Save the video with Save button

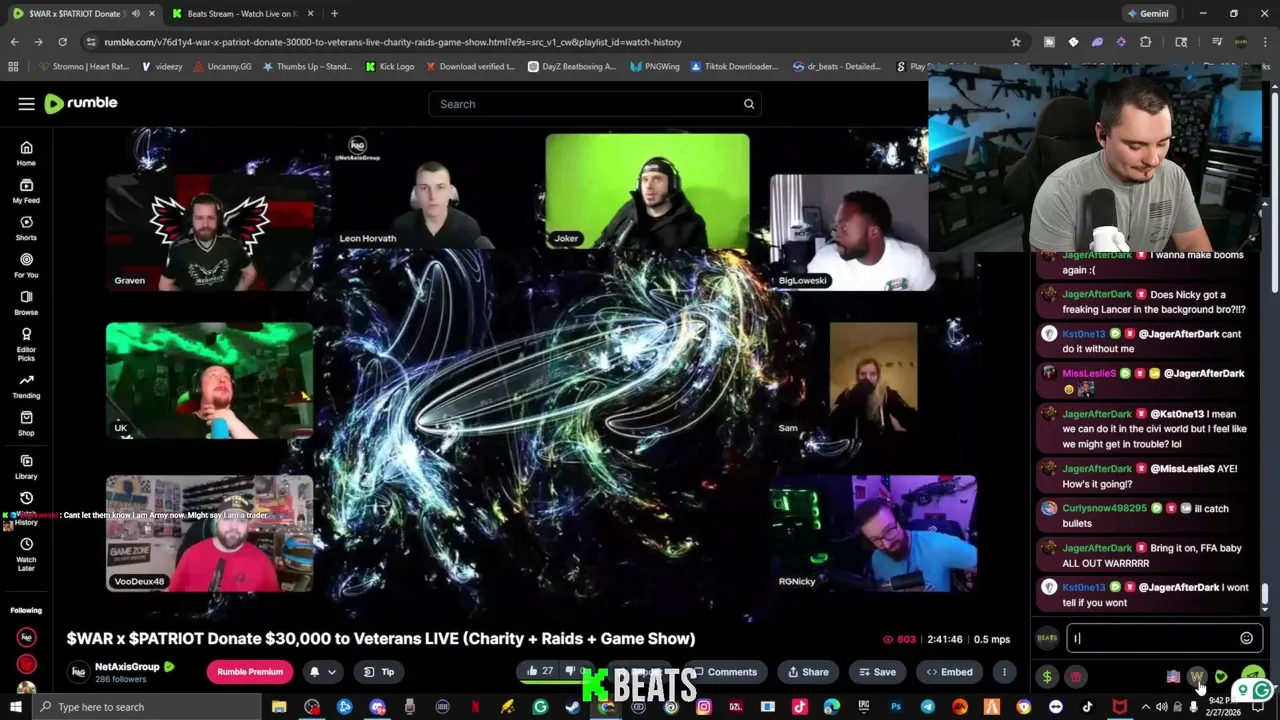click(x=878, y=672)
